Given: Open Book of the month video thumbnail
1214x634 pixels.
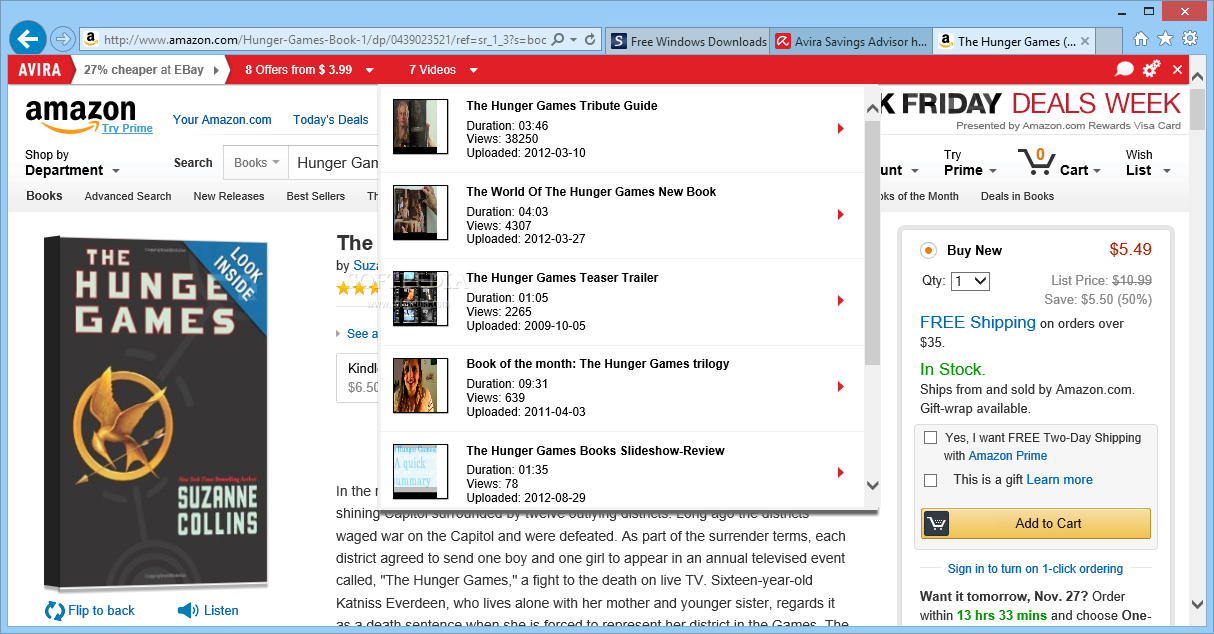Looking at the screenshot, I should (x=420, y=385).
